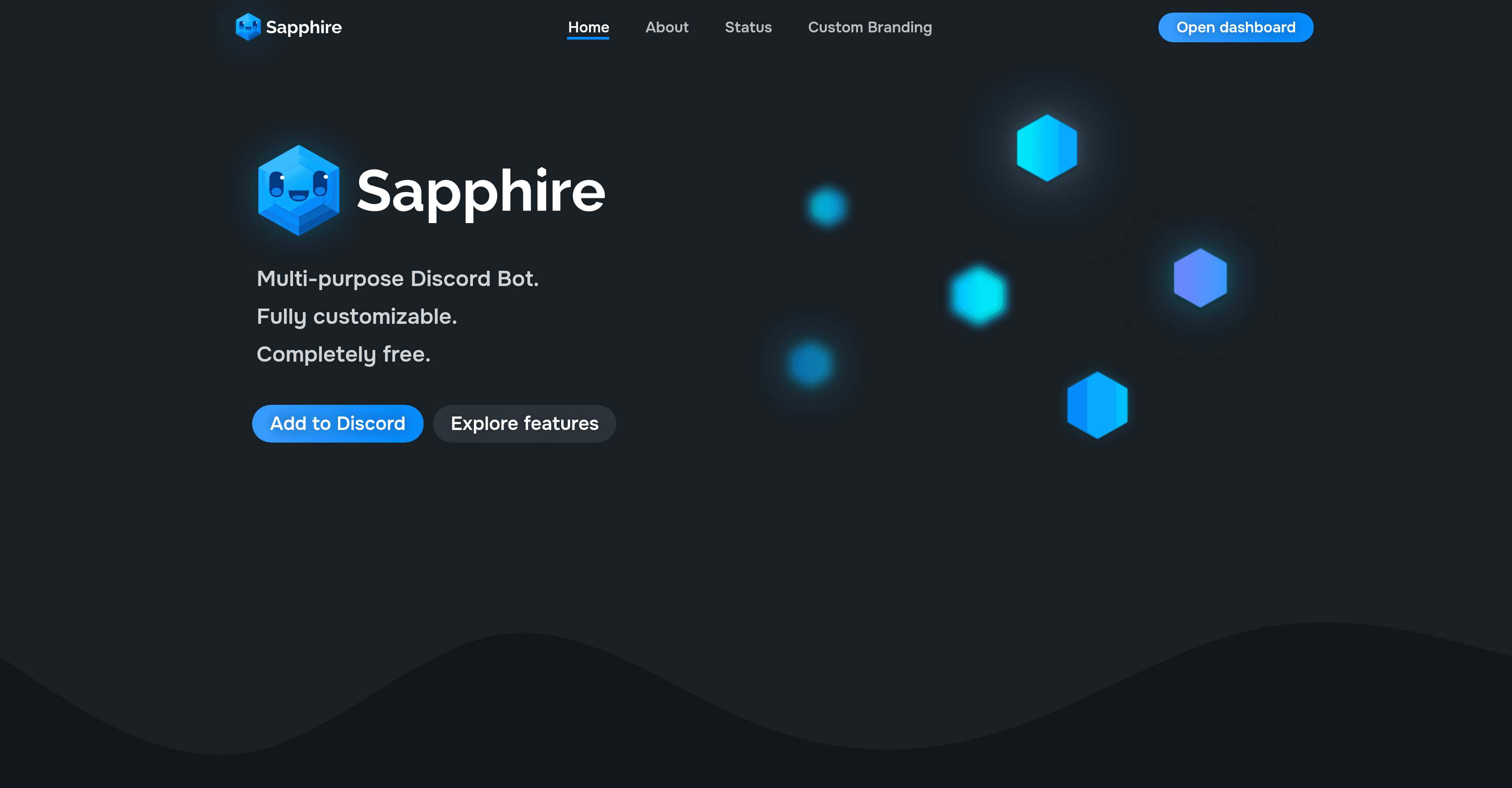Click the Home tab underline indicator
The width and height of the screenshot is (1512, 788).
tap(589, 39)
